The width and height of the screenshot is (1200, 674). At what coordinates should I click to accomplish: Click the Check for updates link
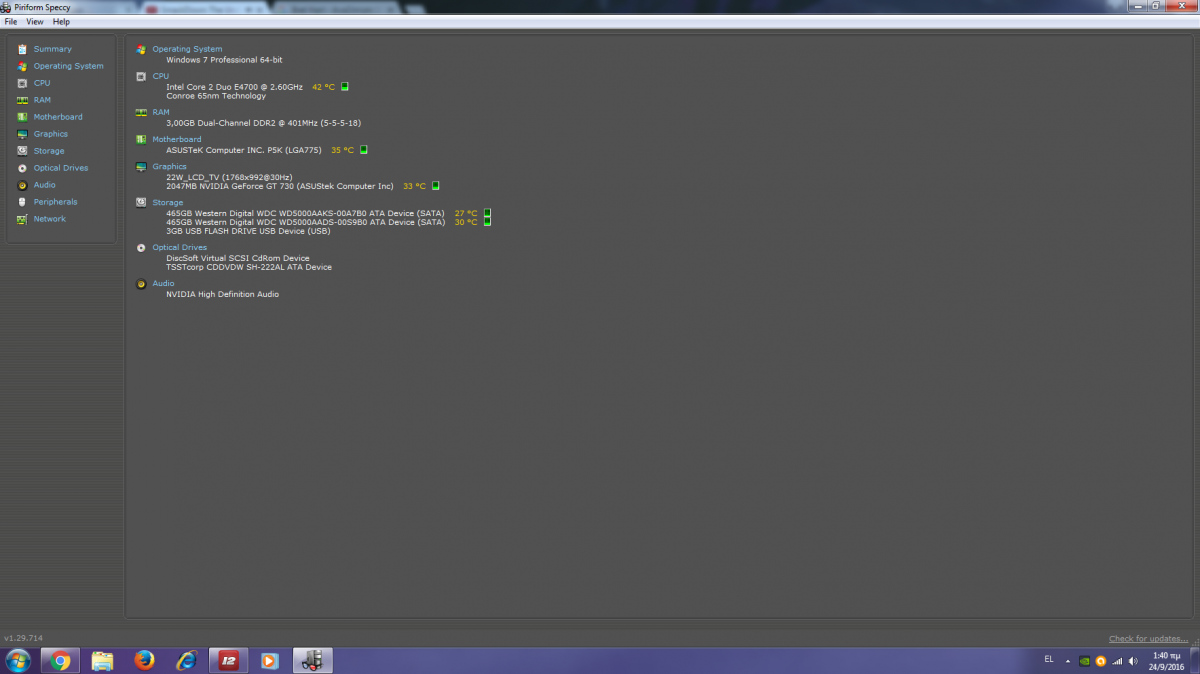tap(1148, 639)
